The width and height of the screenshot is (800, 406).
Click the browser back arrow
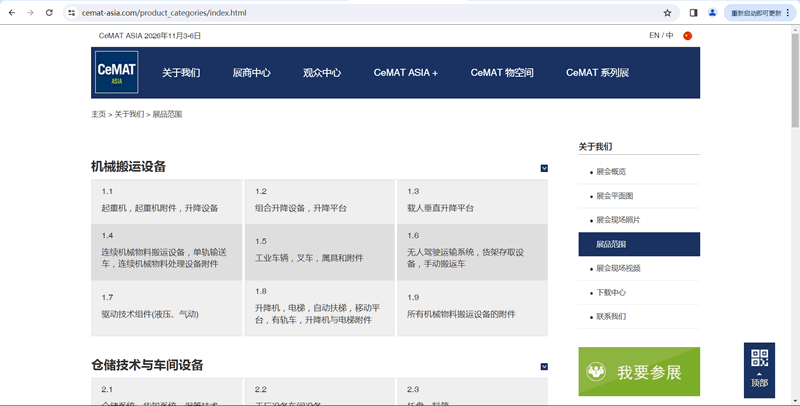point(11,13)
